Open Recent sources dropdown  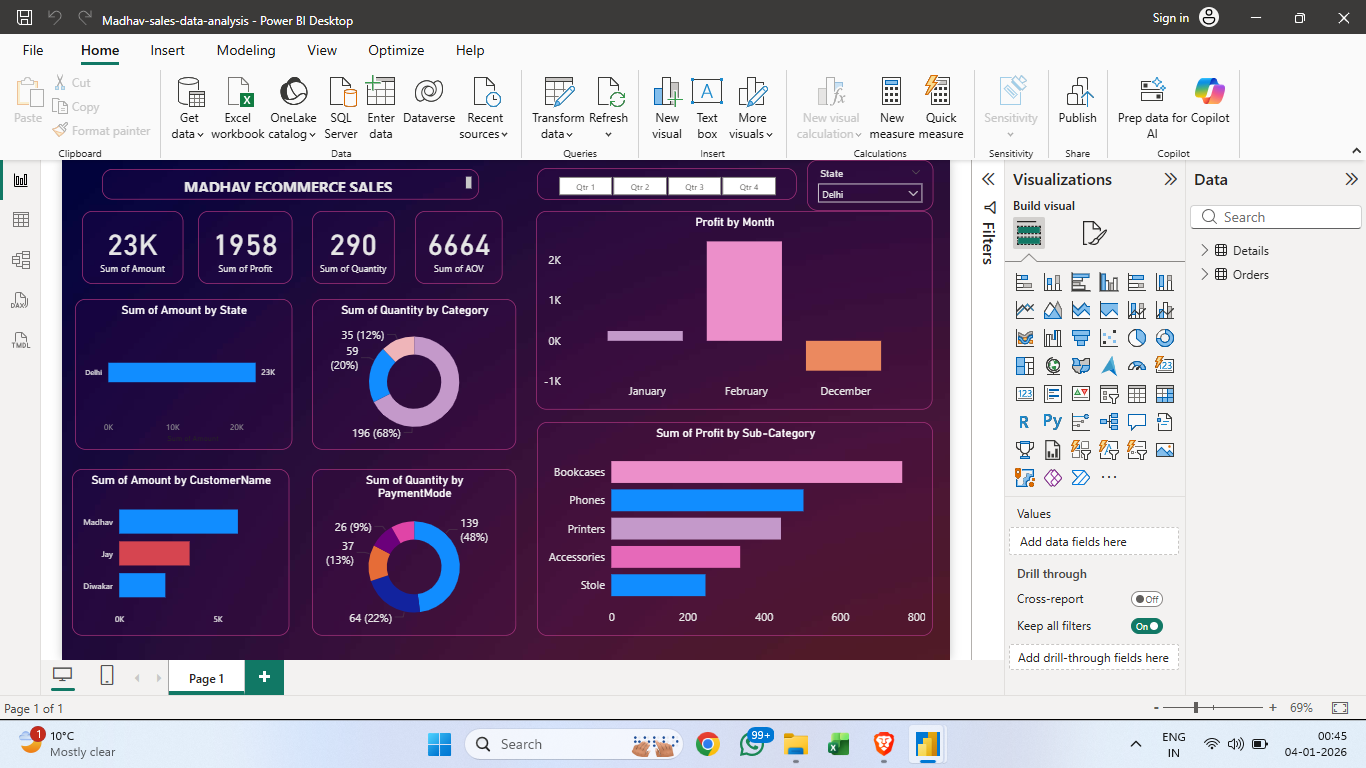pos(485,109)
